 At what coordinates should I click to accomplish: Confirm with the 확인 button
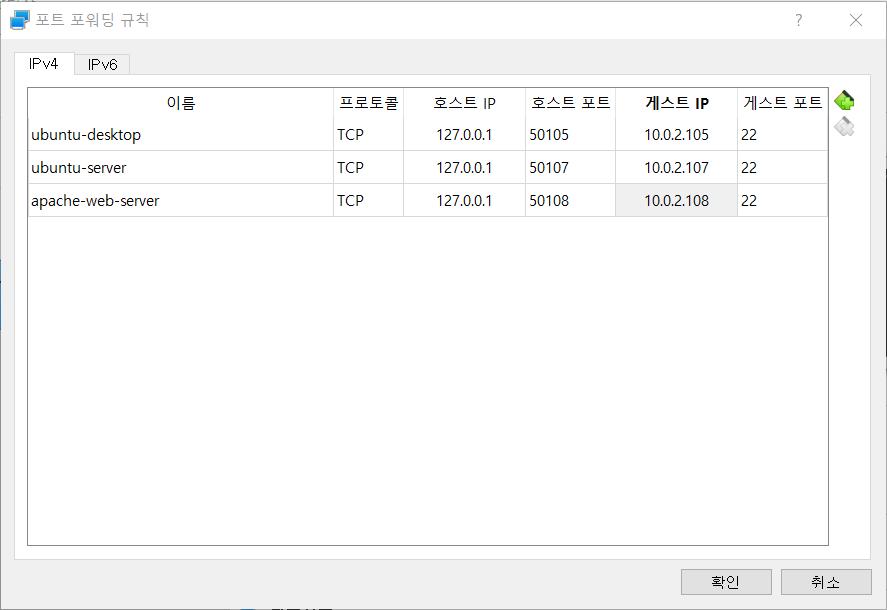click(726, 582)
